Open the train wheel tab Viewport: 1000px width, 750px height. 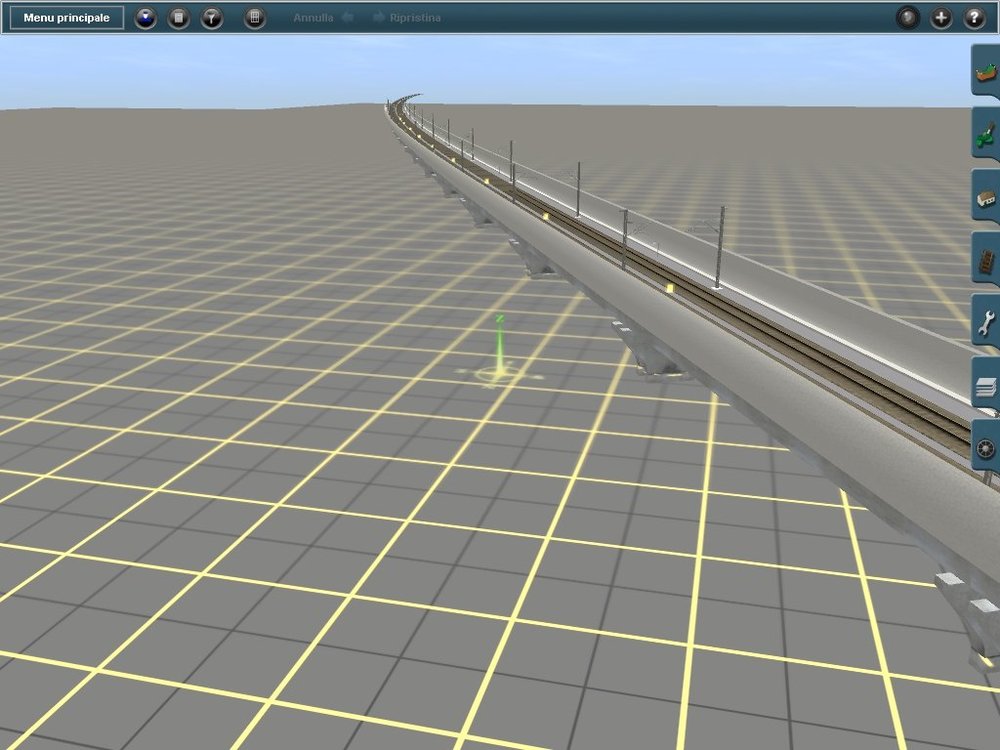click(985, 446)
